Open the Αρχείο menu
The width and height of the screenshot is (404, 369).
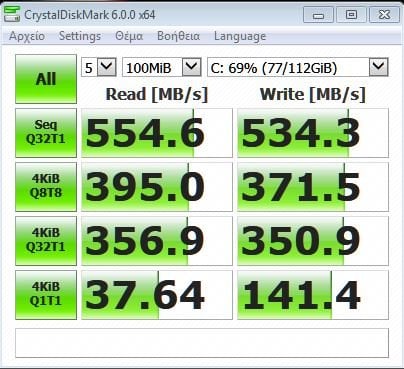[x=27, y=36]
